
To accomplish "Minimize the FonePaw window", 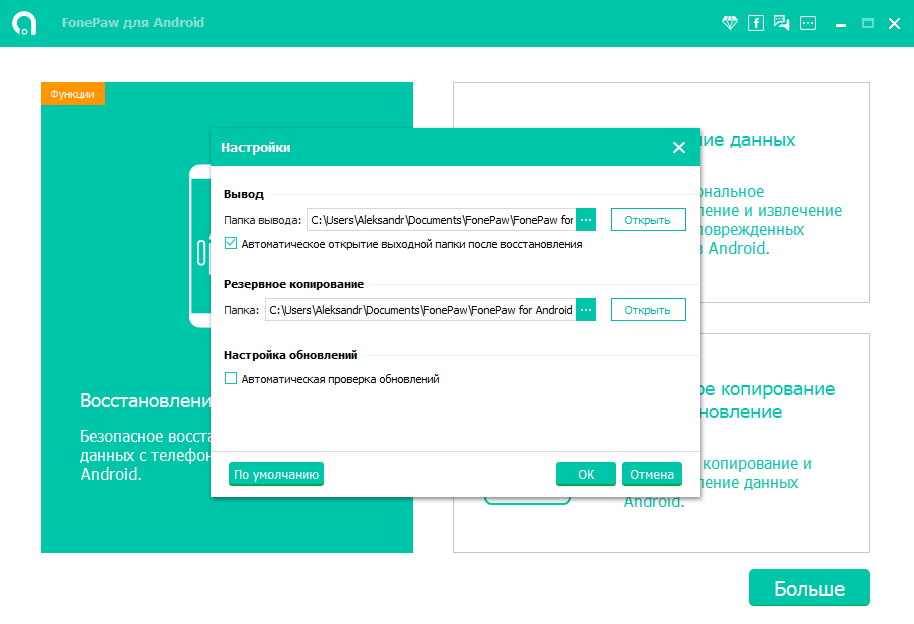I will pyautogui.click(x=841, y=23).
